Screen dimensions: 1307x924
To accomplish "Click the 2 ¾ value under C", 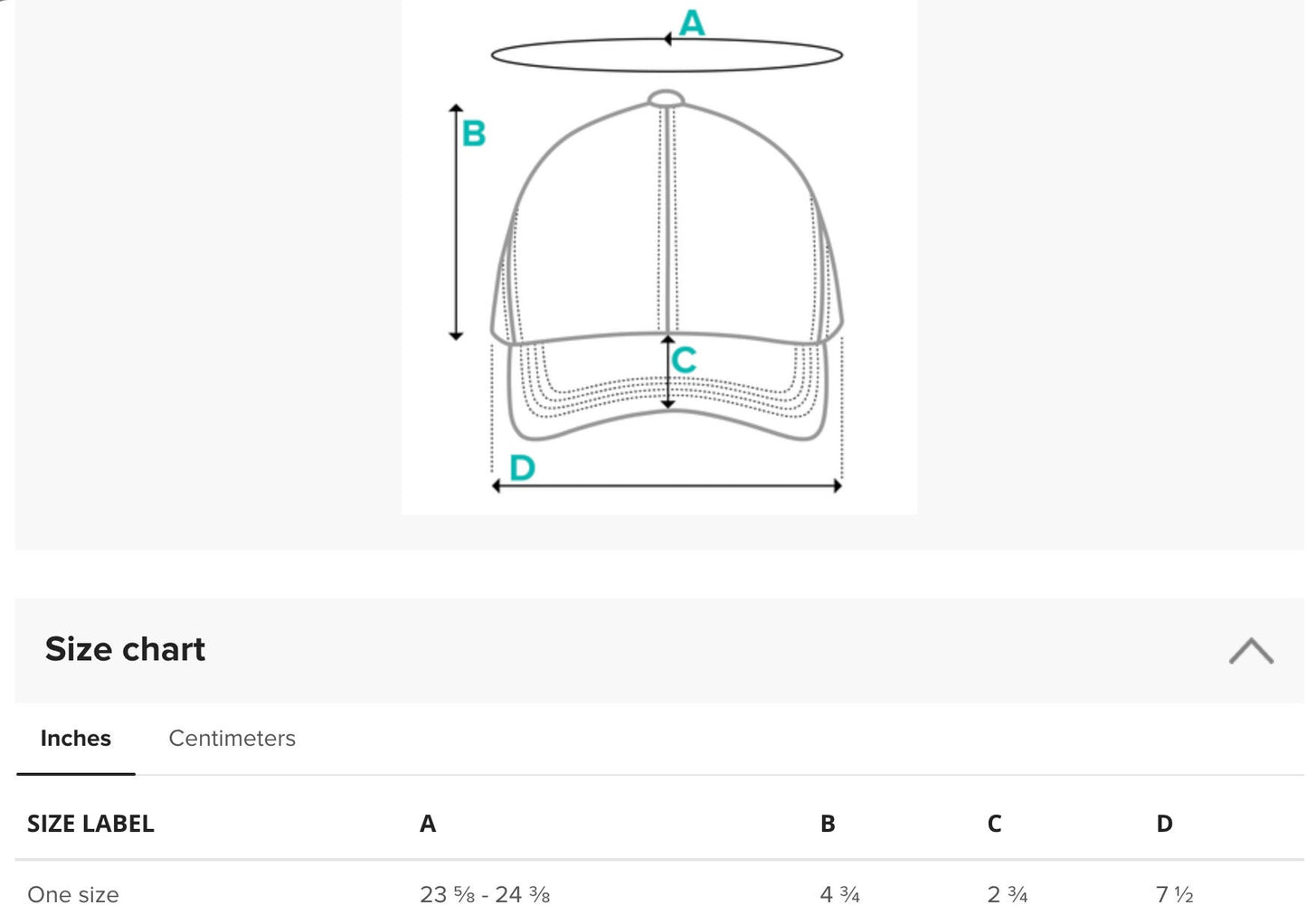I will [1008, 895].
